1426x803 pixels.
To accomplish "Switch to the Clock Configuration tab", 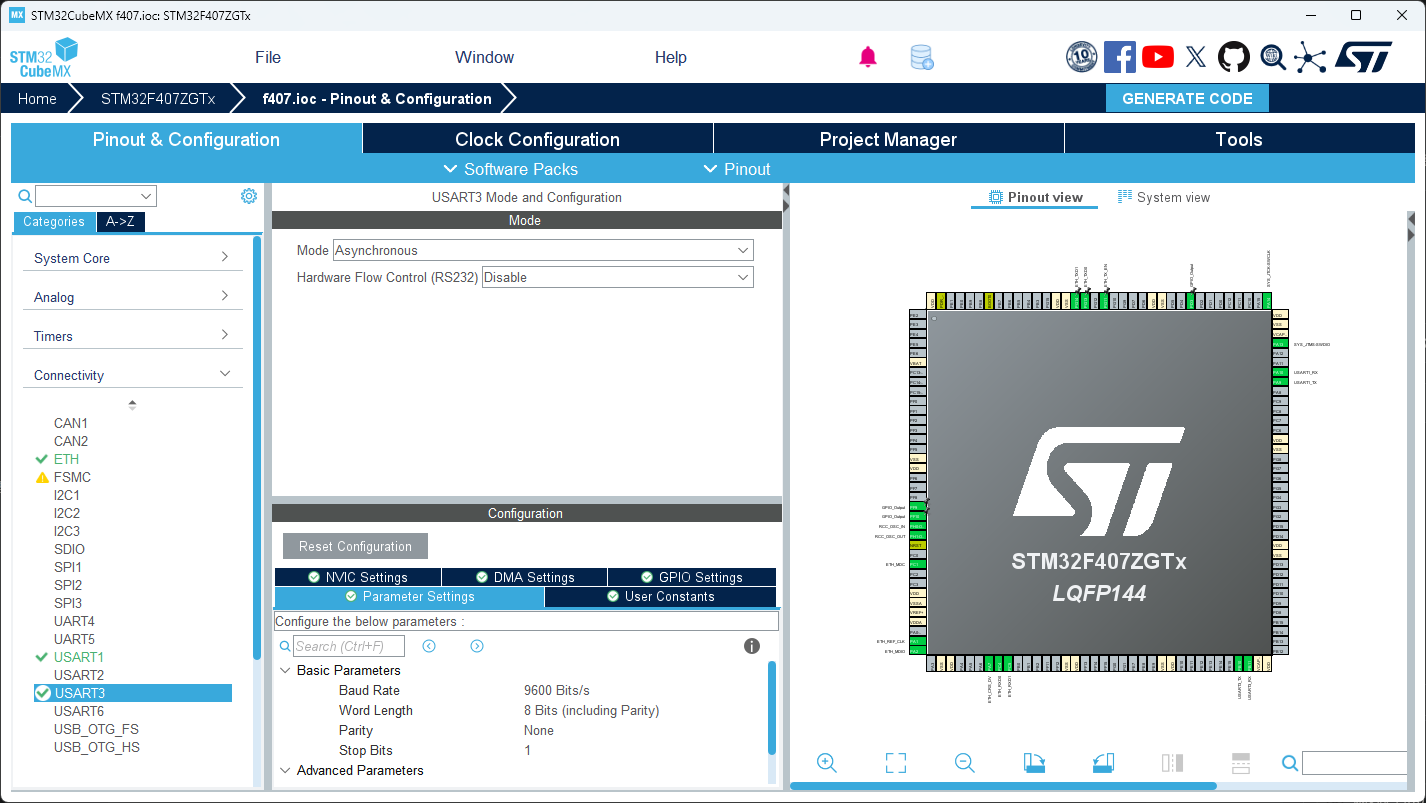I will click(537, 139).
